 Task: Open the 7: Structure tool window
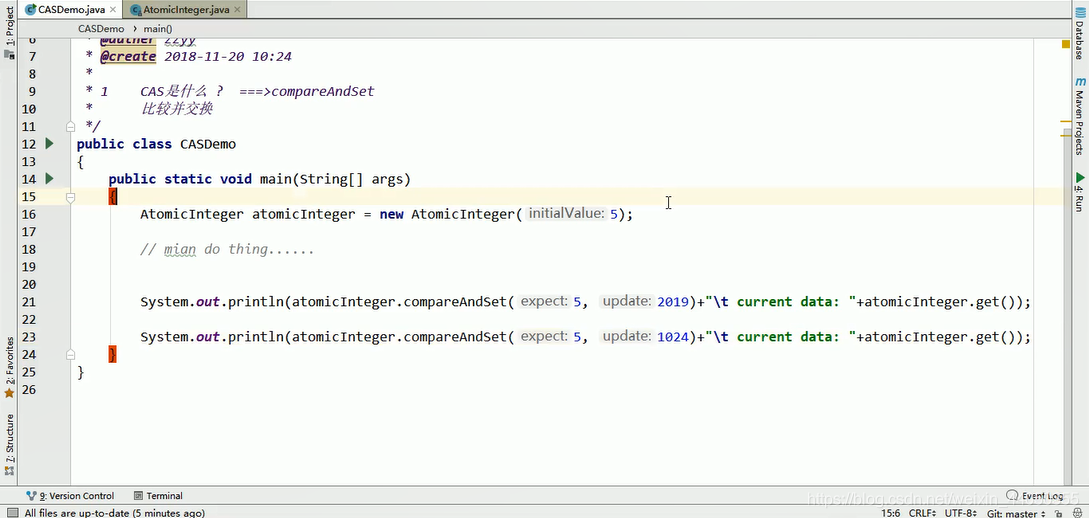[x=9, y=439]
